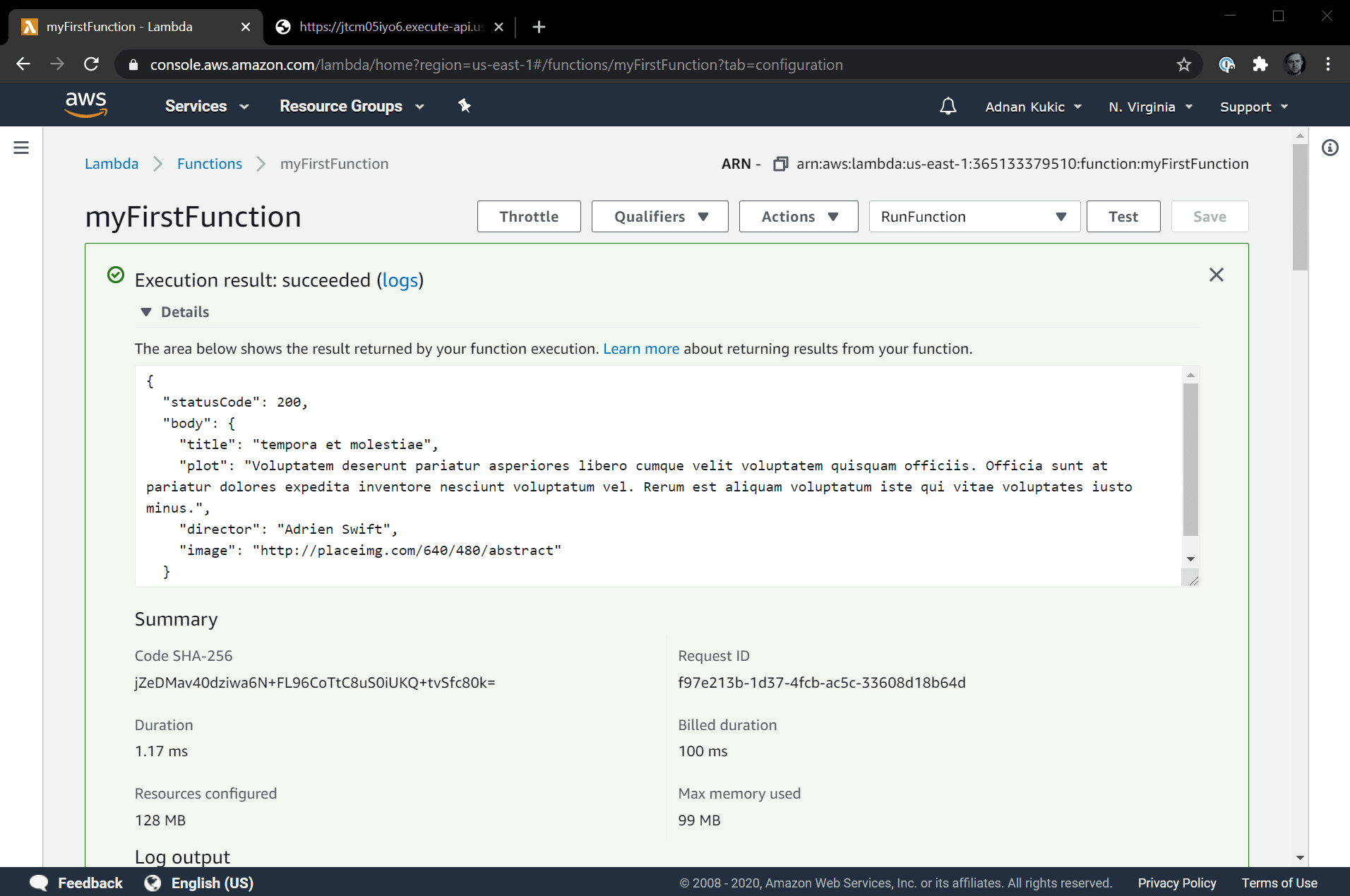Dismiss the execution result banner
Viewport: 1350px width, 896px height.
1216,275
